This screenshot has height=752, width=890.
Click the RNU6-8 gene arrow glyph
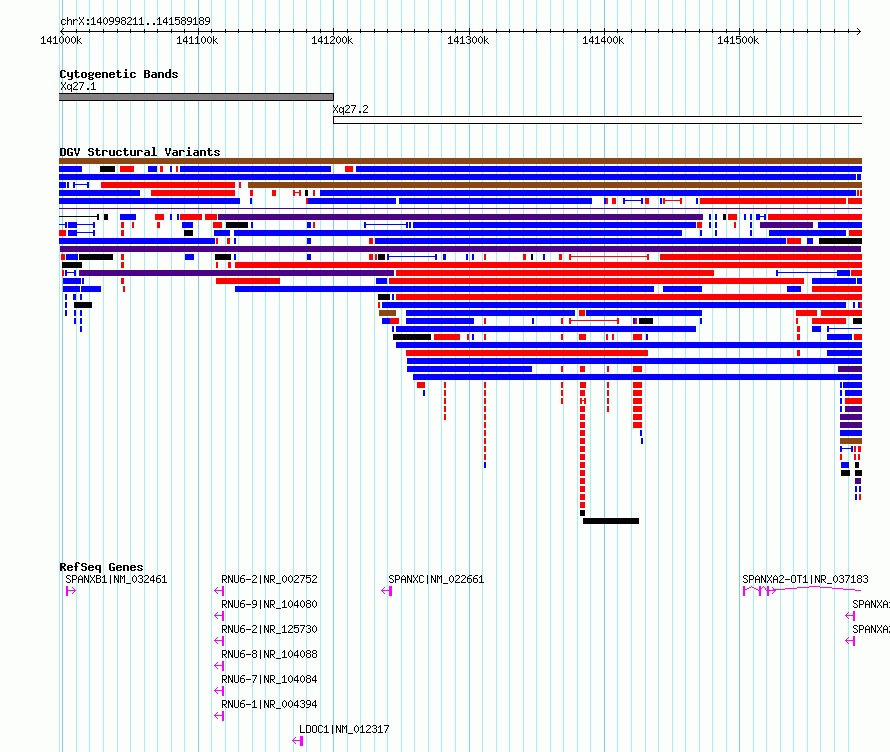(x=219, y=666)
